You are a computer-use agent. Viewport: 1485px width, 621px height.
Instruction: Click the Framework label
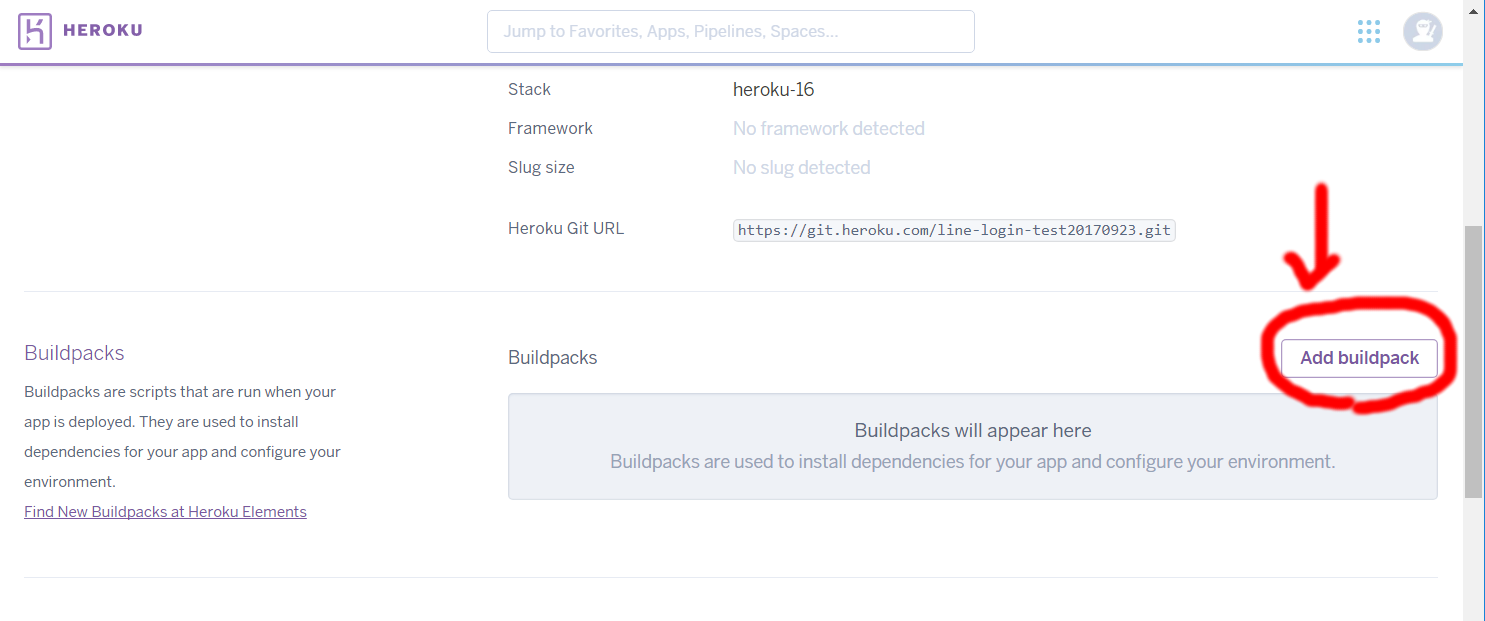tap(550, 129)
